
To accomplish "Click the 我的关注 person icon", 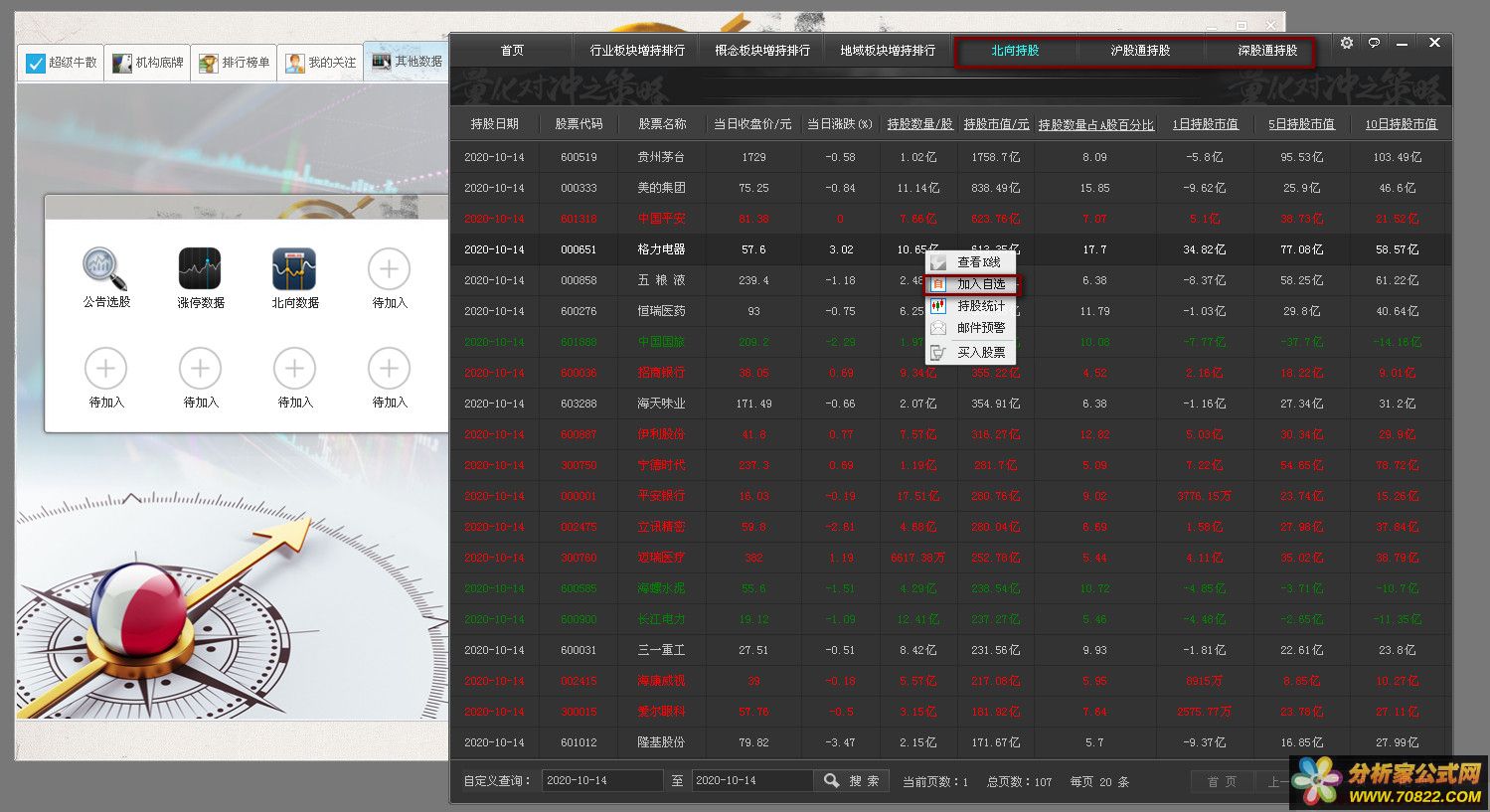I will [x=295, y=63].
